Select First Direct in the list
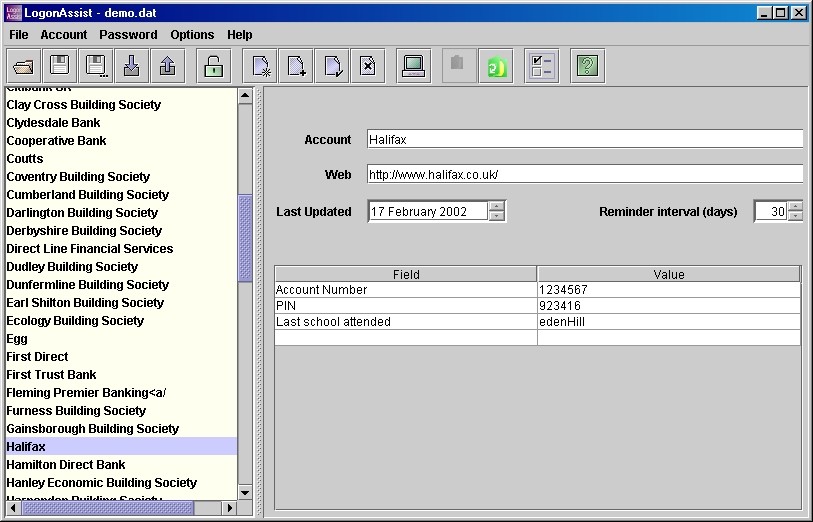The height and width of the screenshot is (522, 813). coord(121,357)
